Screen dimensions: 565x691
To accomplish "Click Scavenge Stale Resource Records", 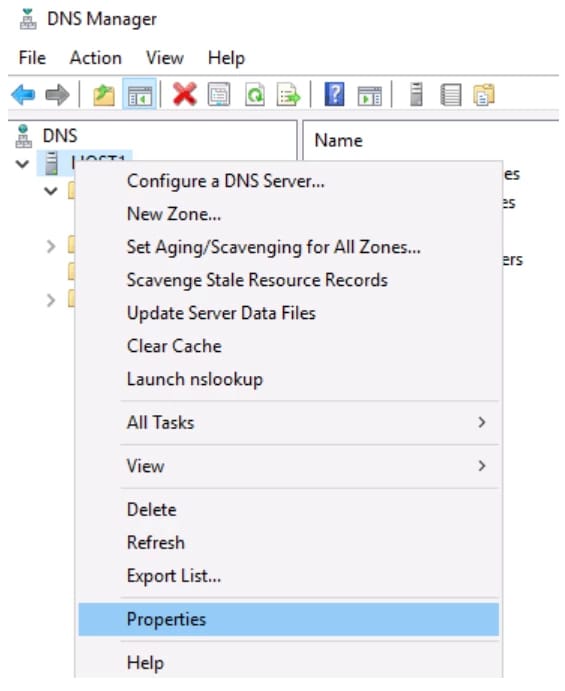I will [257, 280].
